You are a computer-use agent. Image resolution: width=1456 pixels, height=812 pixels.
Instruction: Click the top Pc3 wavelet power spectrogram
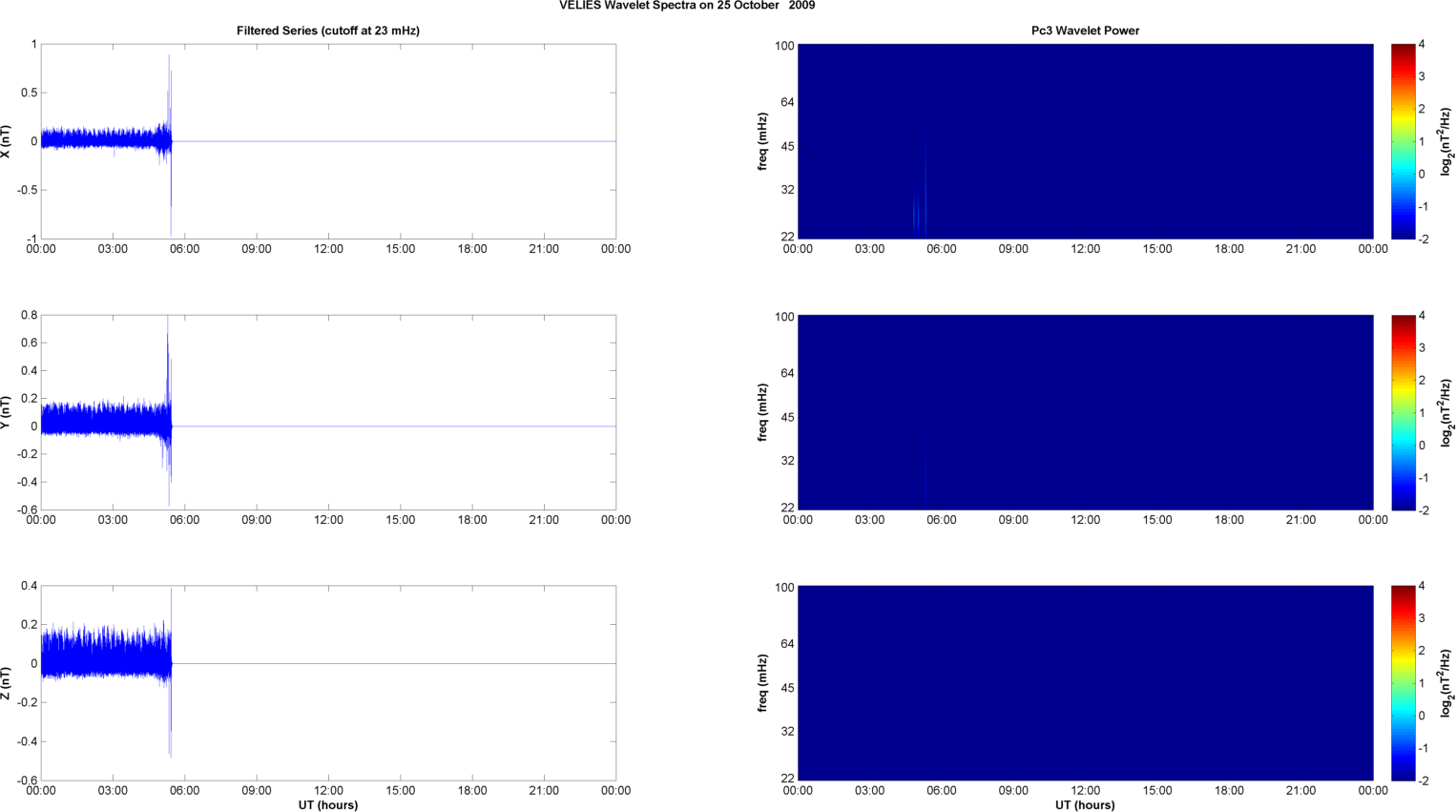[x=1085, y=141]
